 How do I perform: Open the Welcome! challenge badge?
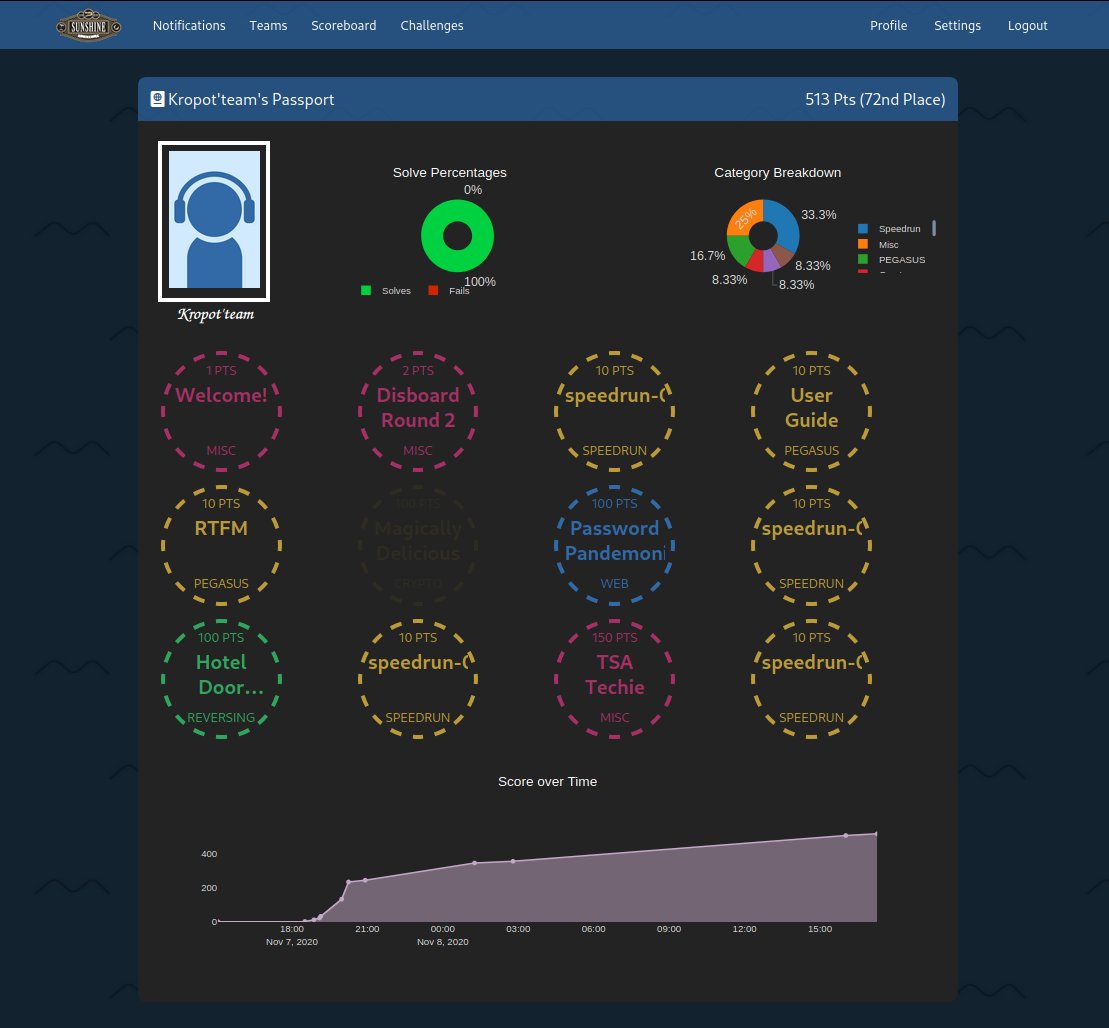click(x=221, y=411)
